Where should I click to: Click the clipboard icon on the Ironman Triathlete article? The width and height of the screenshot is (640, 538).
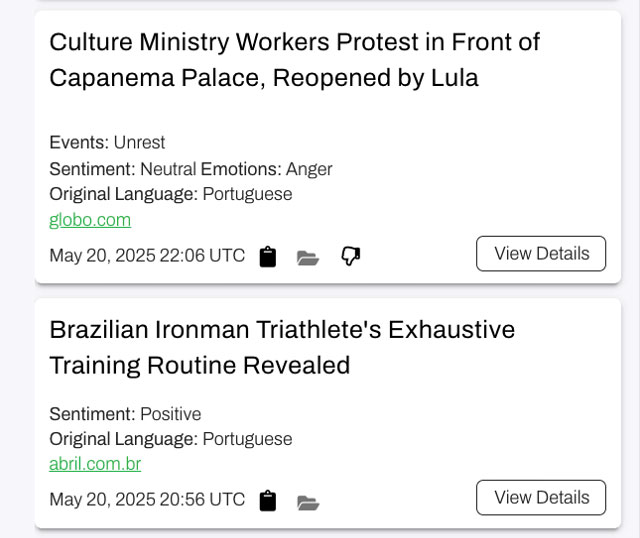pos(267,501)
